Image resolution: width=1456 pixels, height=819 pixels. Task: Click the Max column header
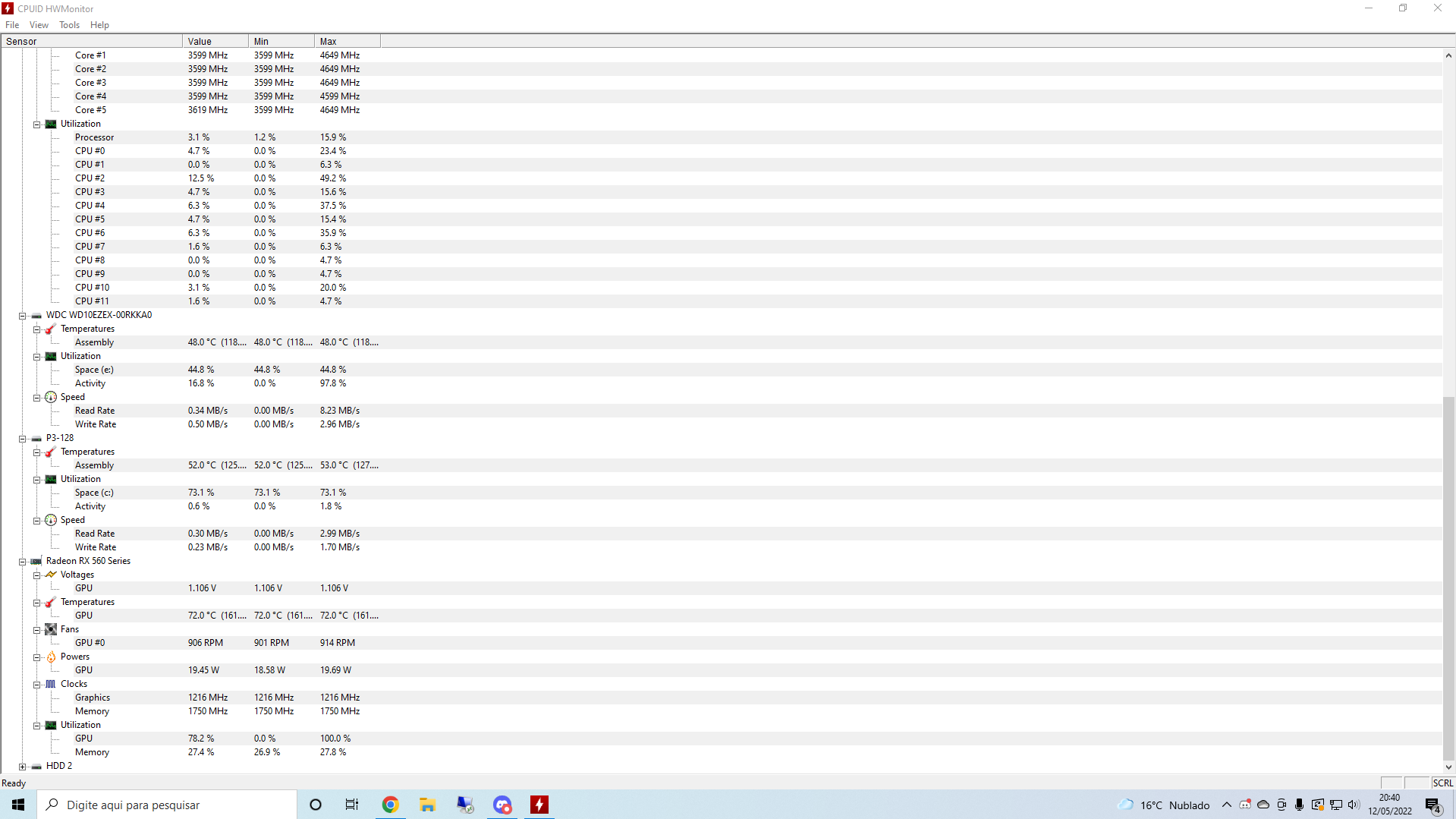pos(347,41)
